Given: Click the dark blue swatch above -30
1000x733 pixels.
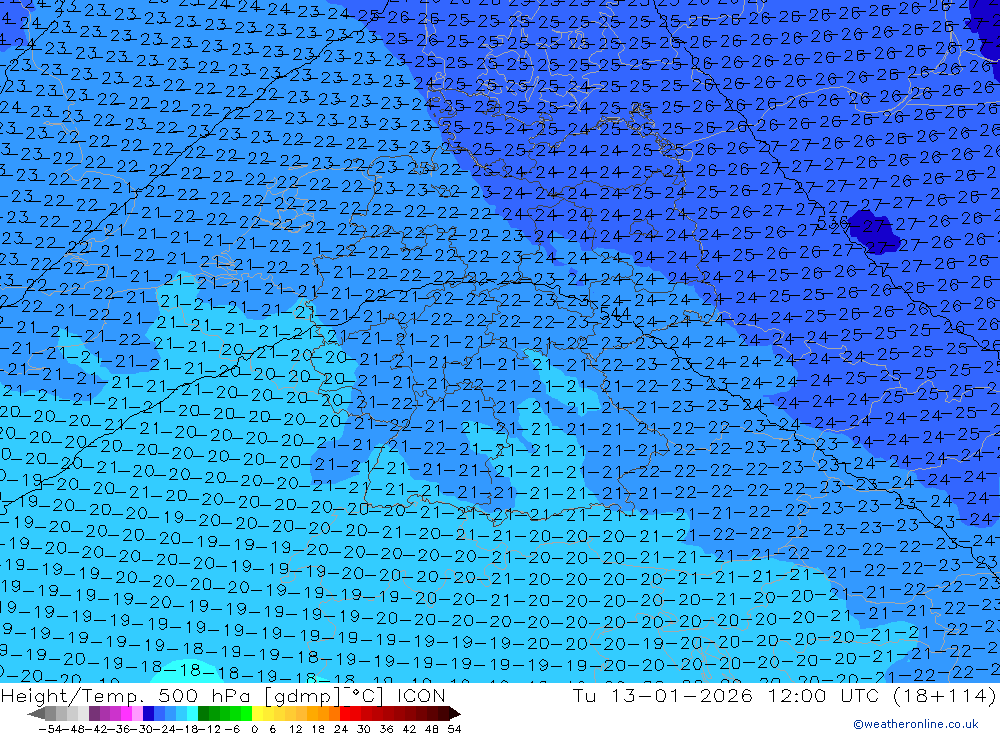Looking at the screenshot, I should point(149,713).
